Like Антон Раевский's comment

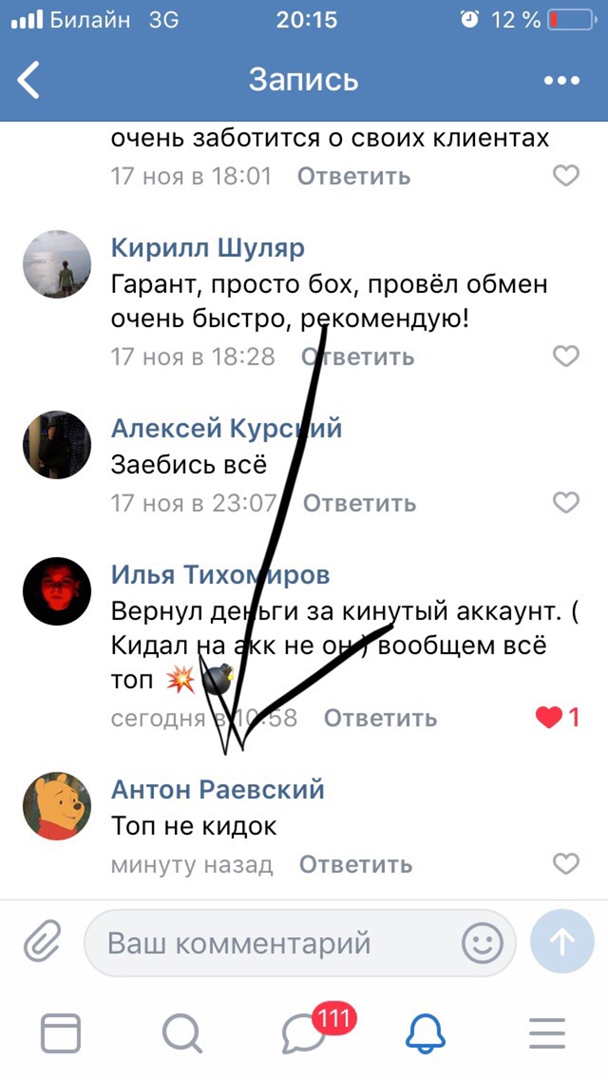click(566, 864)
